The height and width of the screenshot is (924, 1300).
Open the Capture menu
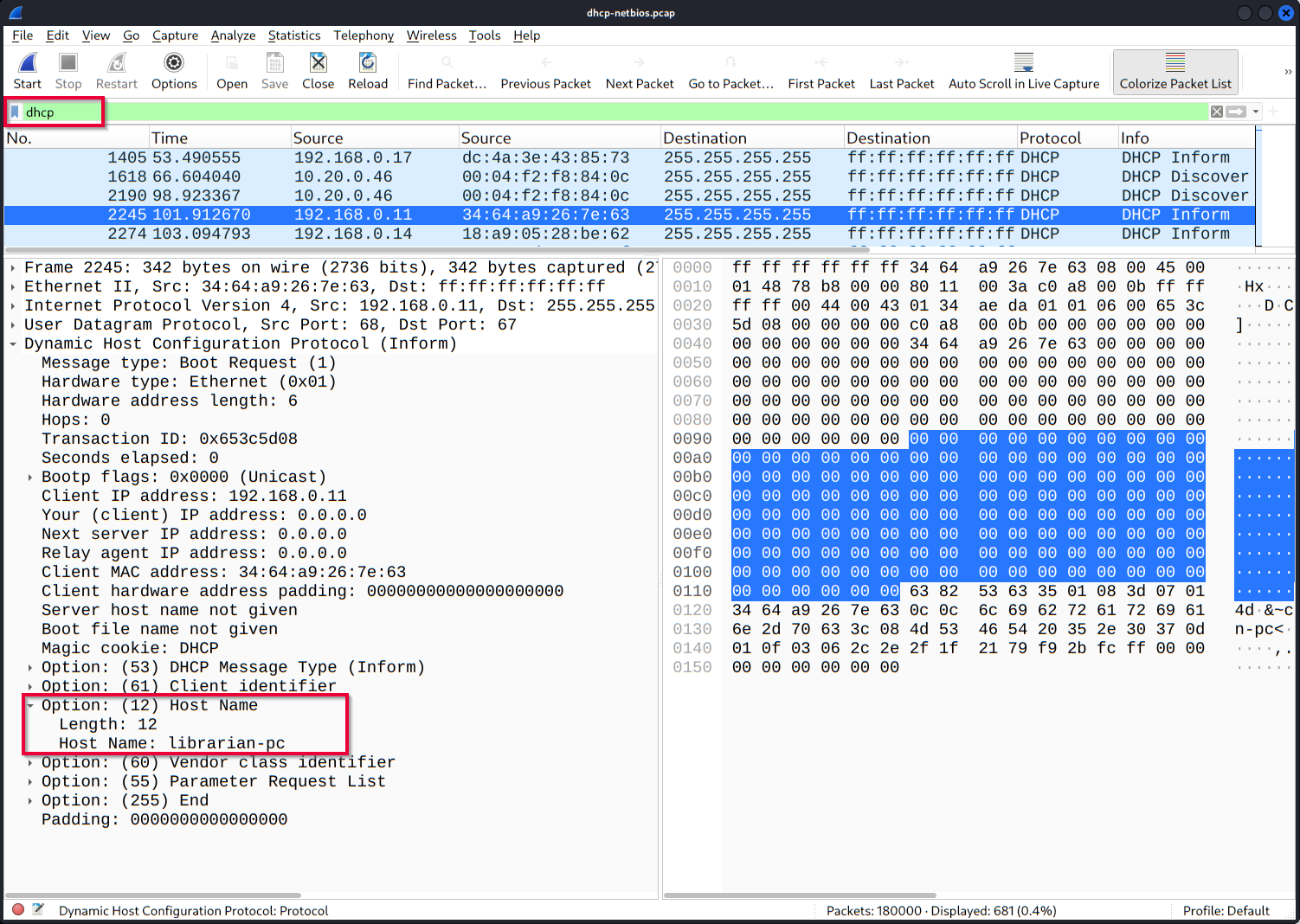(175, 35)
